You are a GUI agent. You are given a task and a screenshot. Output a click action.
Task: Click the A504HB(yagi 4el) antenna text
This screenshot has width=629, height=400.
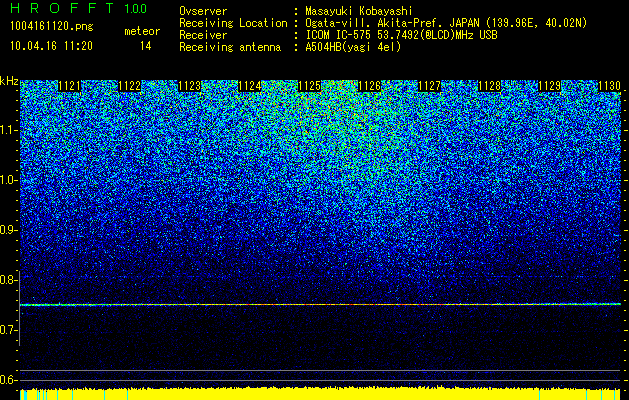[x=353, y=47]
